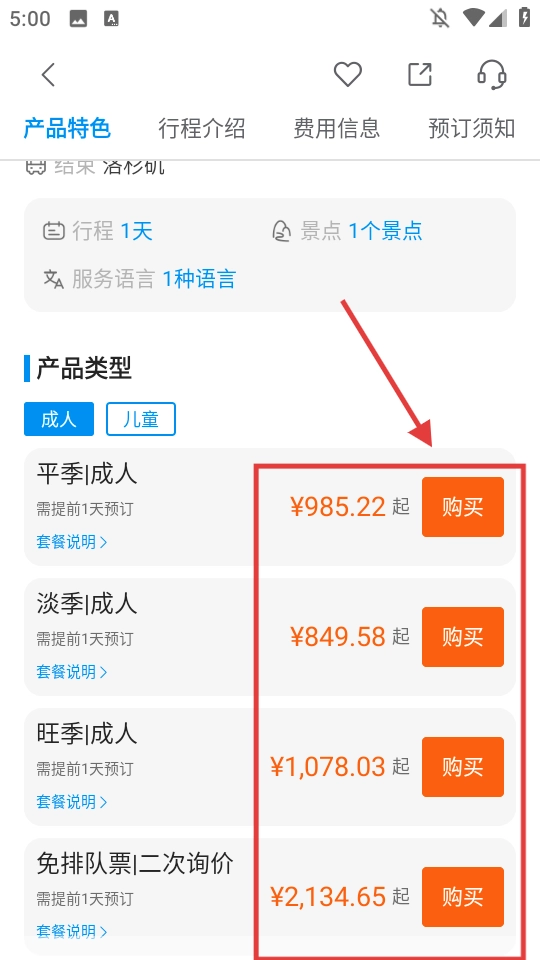540x960 pixels.
Task: Switch to the 费用信息 tab
Action: point(337,129)
